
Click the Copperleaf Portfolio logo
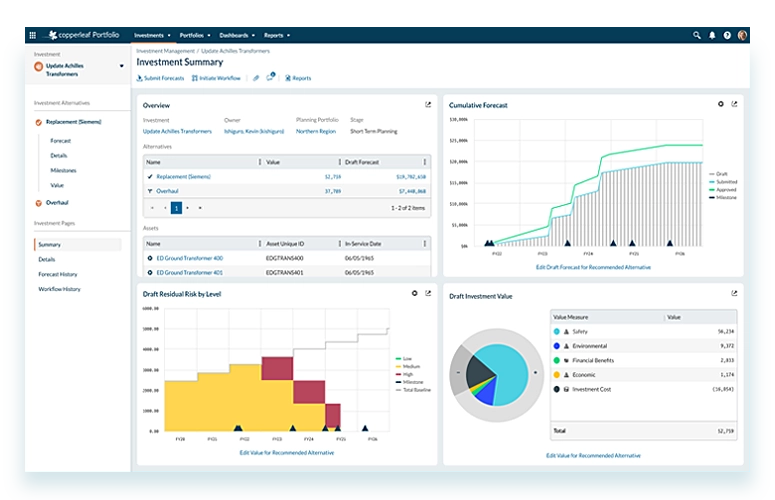click(84, 35)
